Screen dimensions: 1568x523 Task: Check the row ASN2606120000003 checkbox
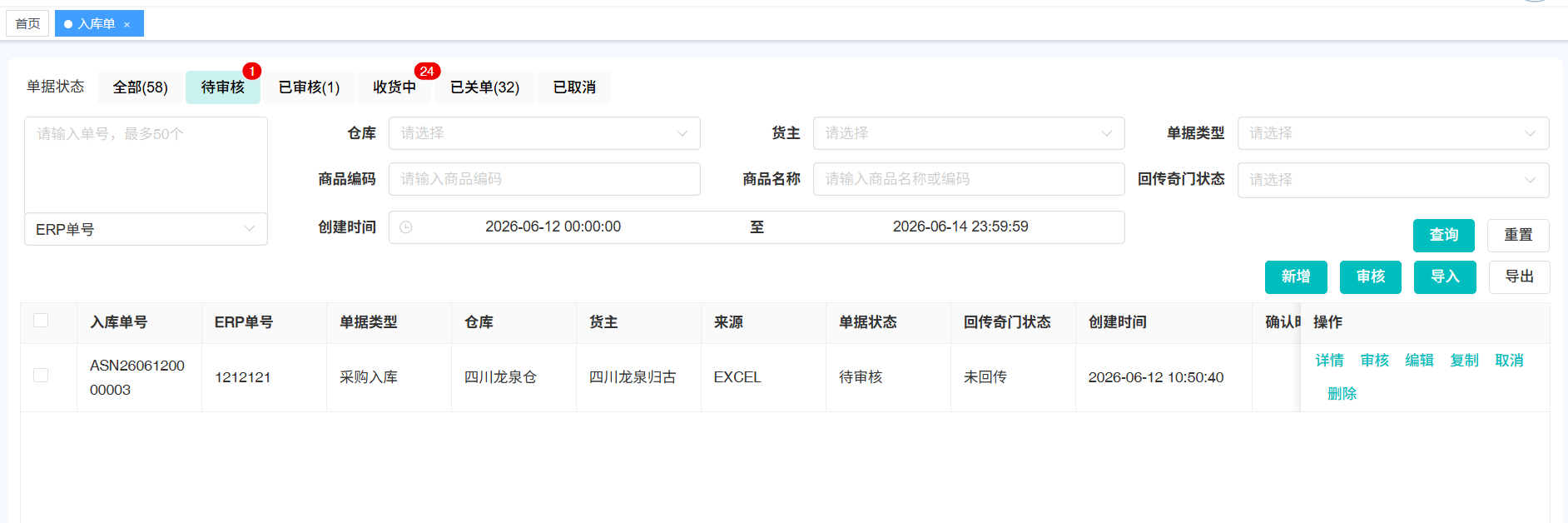coord(41,376)
